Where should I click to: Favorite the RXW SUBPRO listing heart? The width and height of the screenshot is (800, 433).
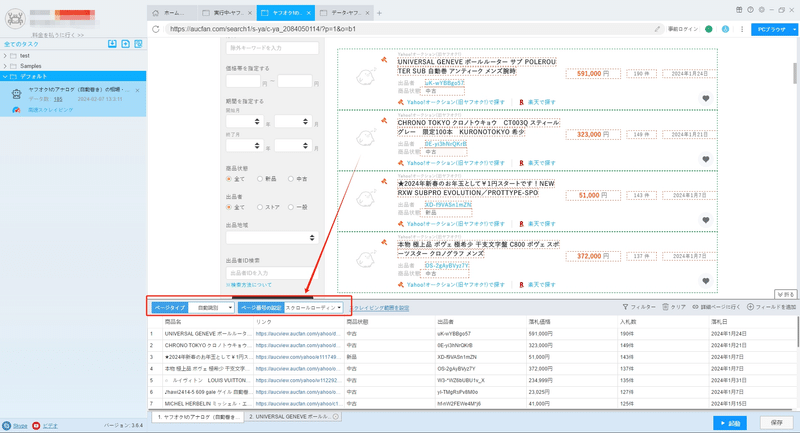tap(706, 220)
